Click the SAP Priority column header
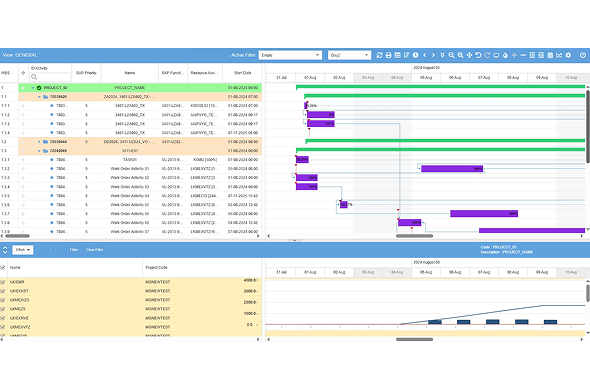 coord(86,73)
